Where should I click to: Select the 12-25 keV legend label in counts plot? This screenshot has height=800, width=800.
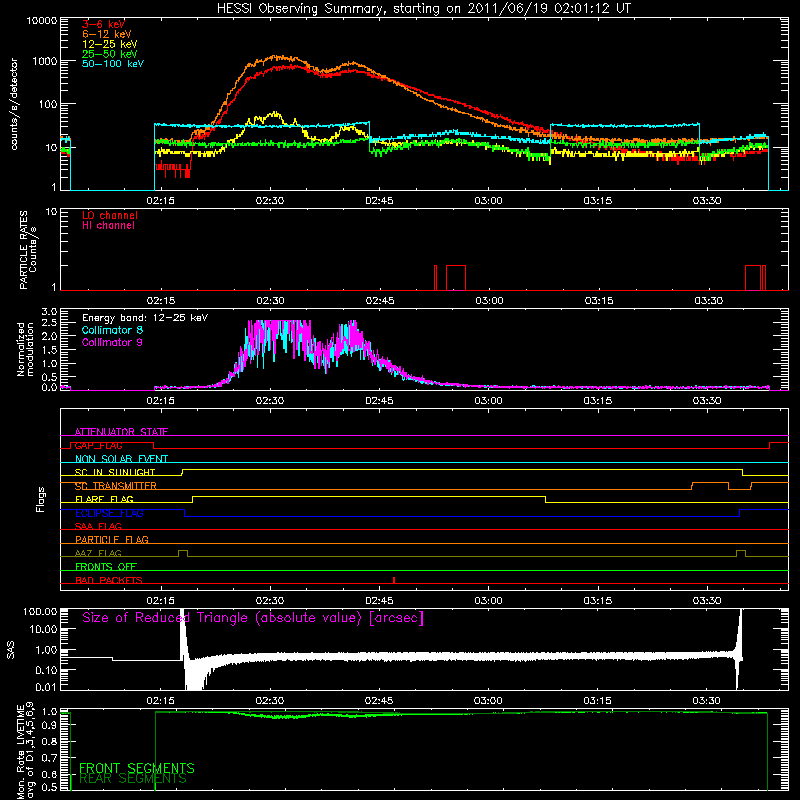pyautogui.click(x=109, y=44)
